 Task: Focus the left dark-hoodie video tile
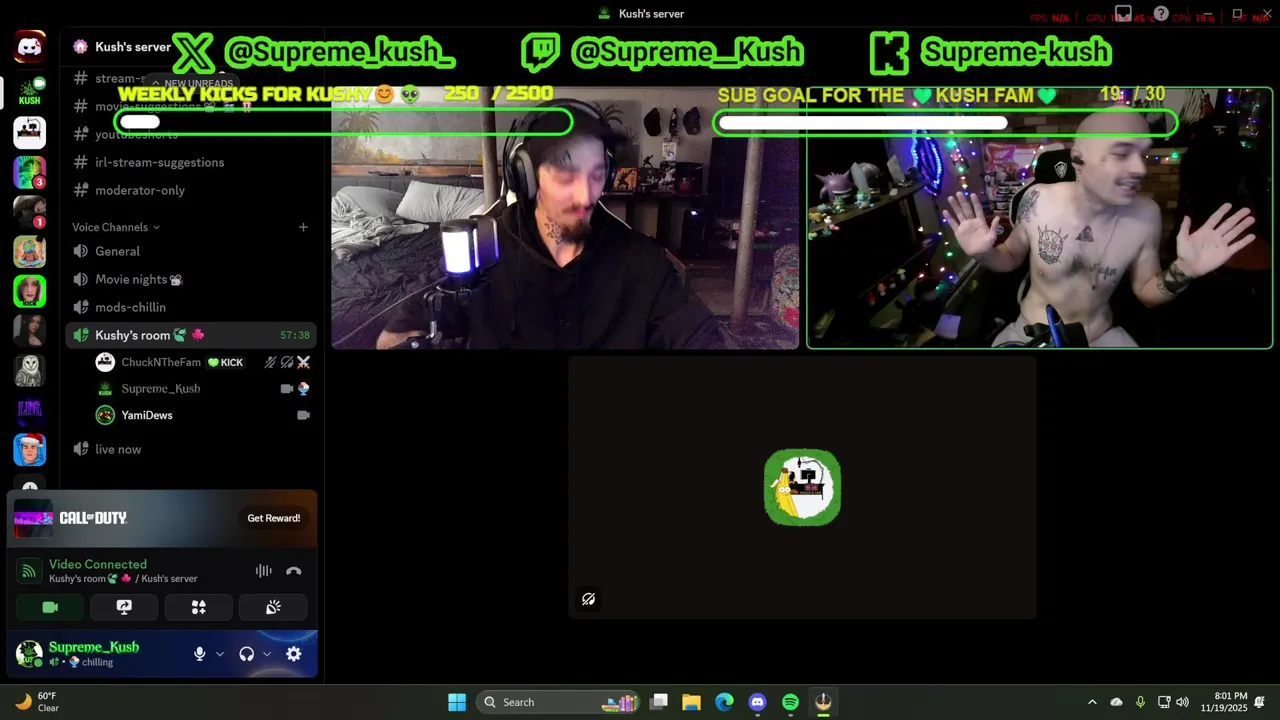click(565, 217)
